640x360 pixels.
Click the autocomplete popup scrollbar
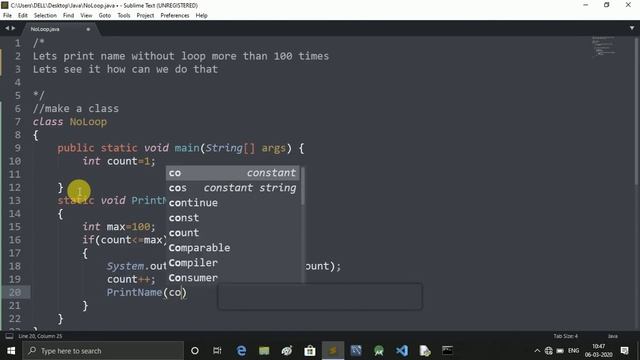(302, 186)
